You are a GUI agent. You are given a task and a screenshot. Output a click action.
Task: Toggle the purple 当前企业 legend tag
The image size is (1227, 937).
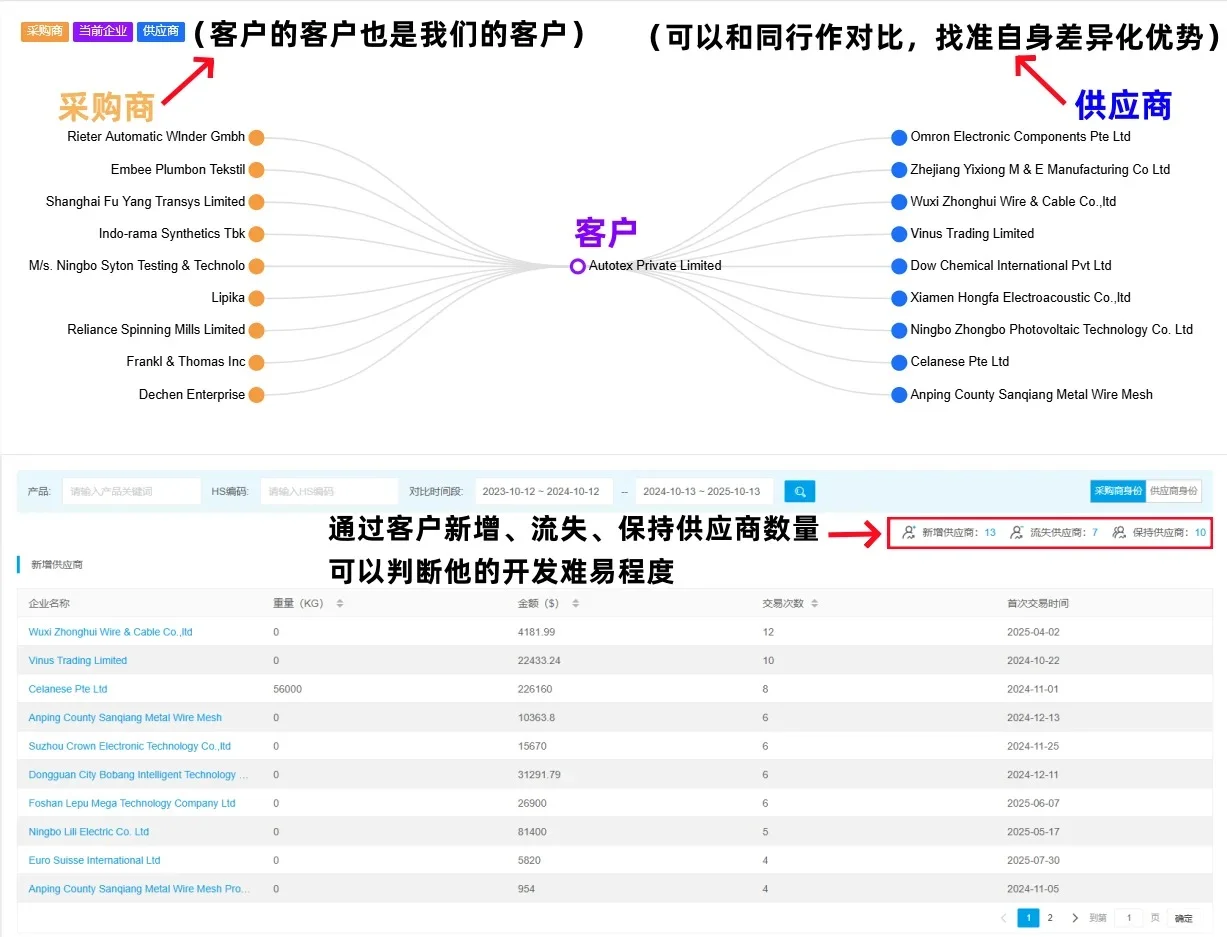click(103, 31)
